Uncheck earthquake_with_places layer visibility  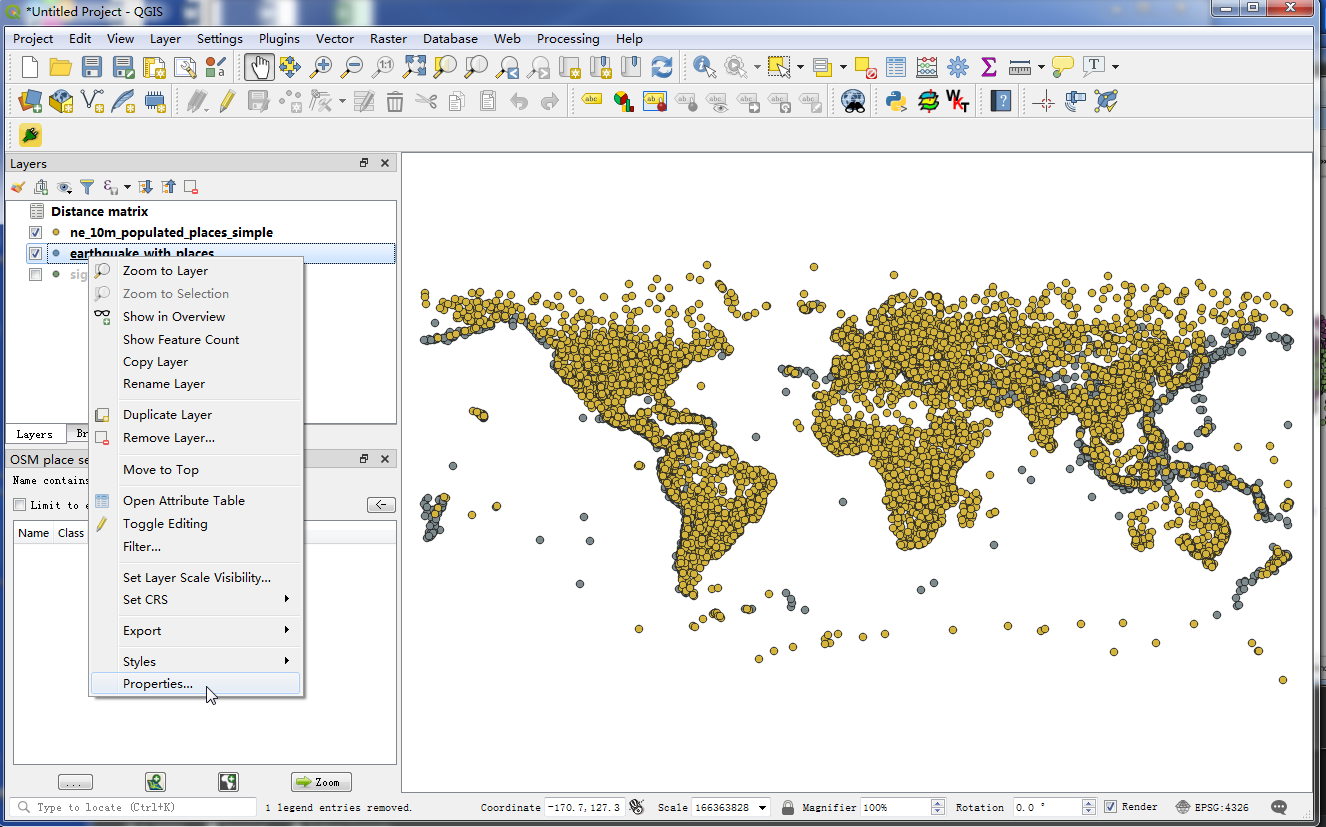[x=36, y=254]
